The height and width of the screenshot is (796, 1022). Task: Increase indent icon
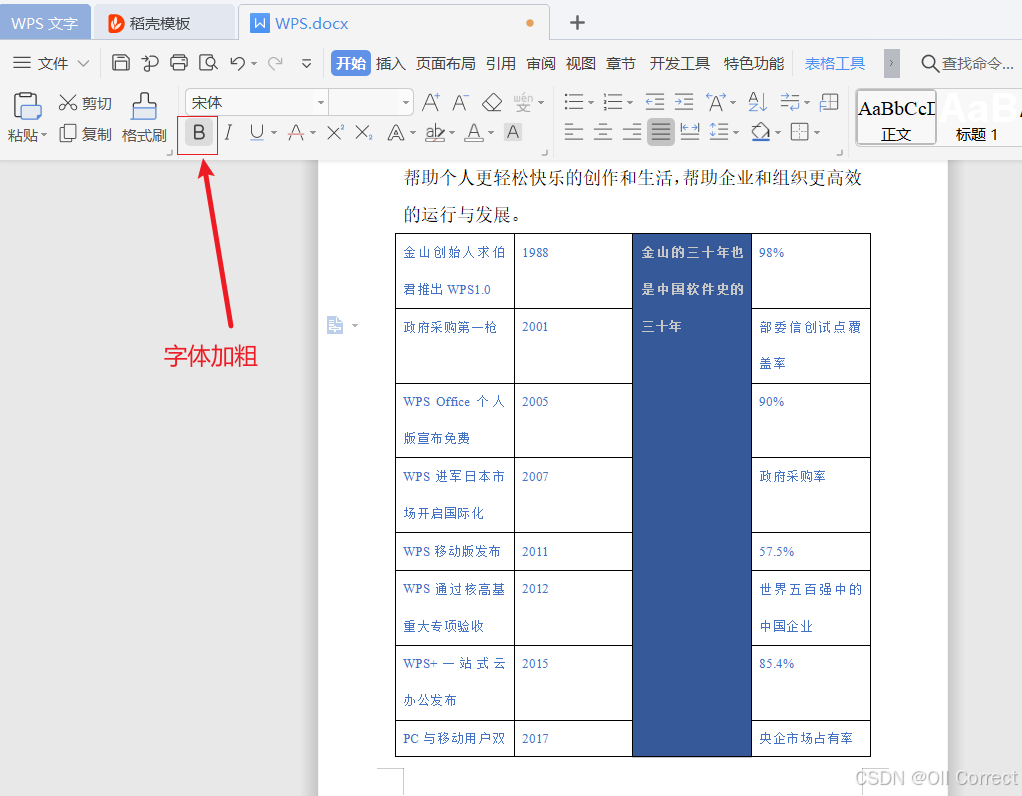[684, 102]
